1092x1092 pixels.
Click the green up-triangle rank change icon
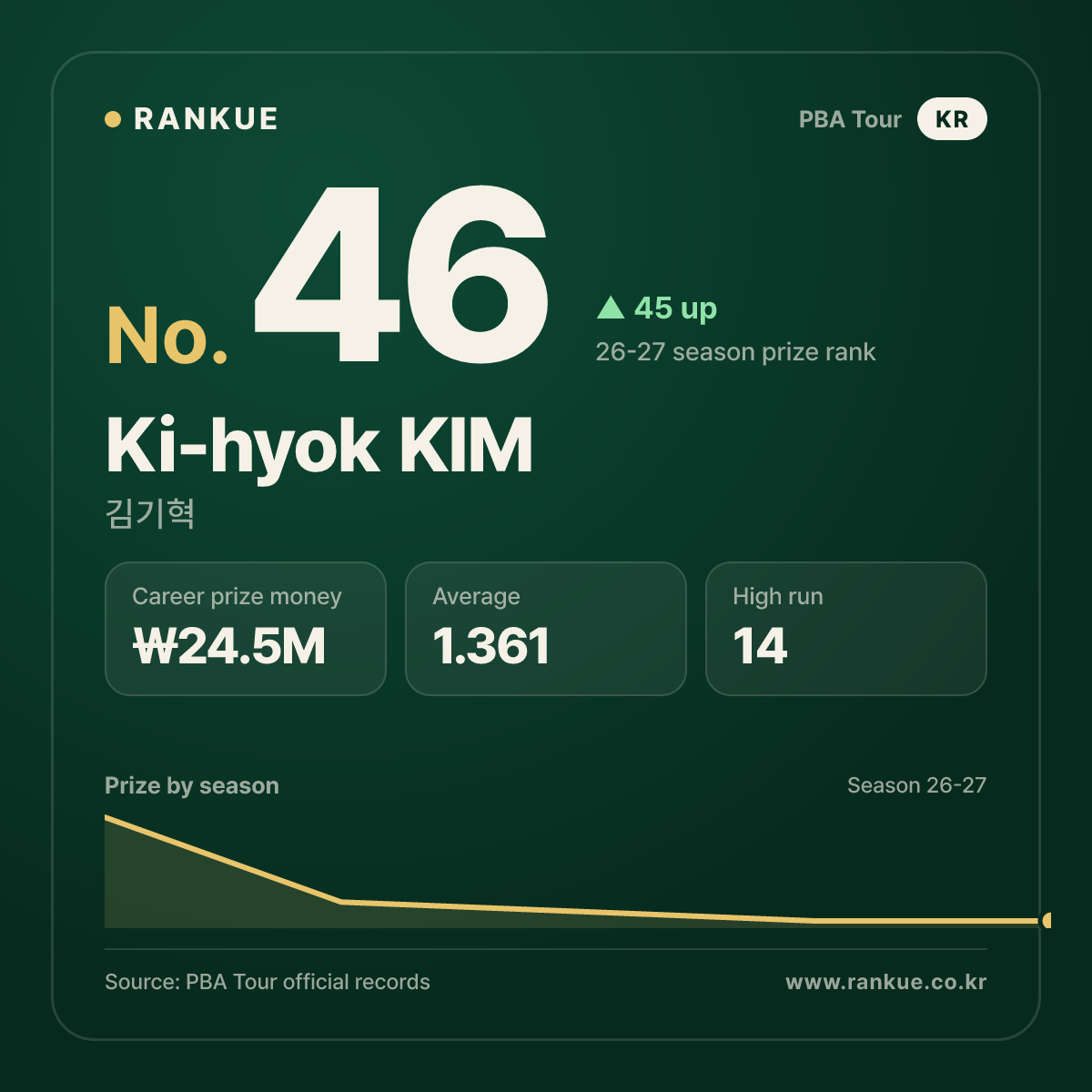pos(611,308)
